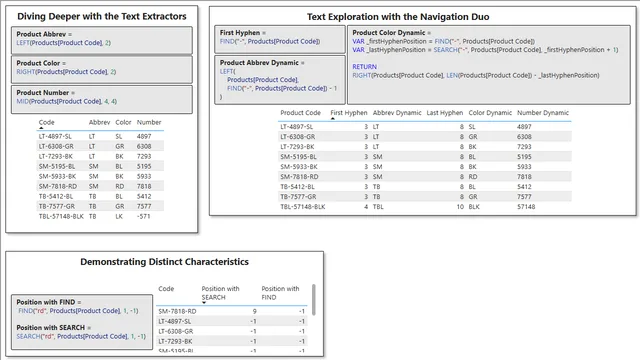Click the Color Dynamic column header

pos(490,113)
